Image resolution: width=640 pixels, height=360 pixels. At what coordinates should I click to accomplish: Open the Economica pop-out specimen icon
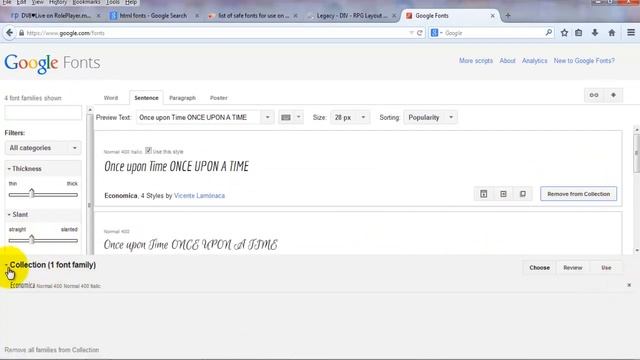point(523,194)
